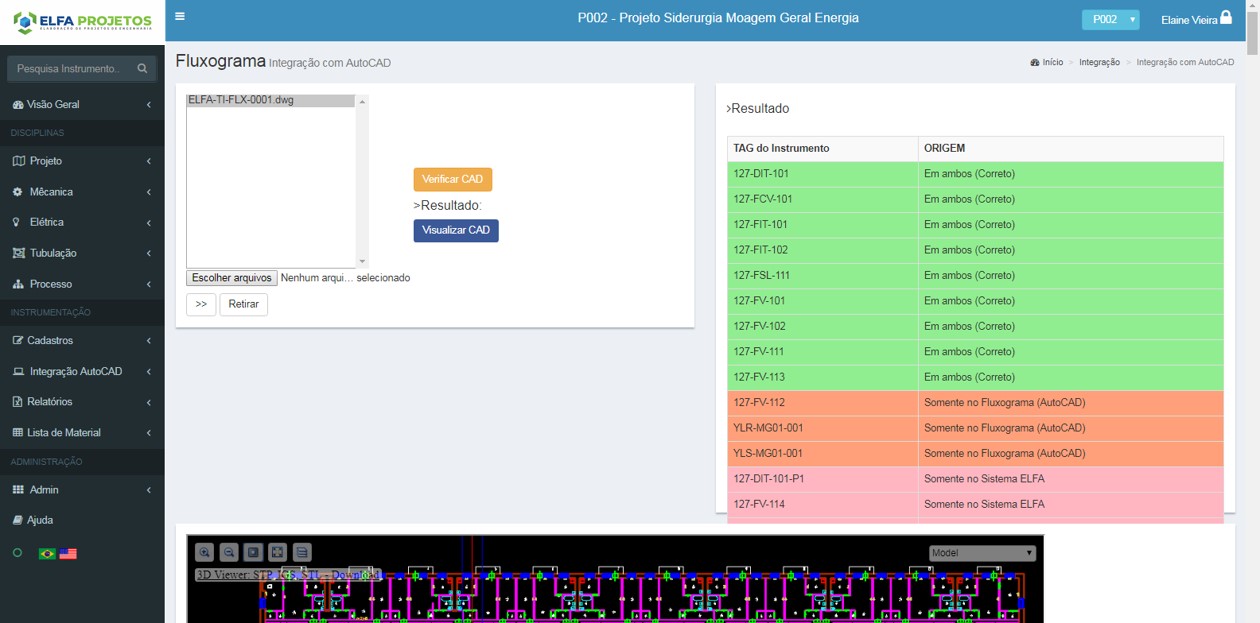The width and height of the screenshot is (1260, 623).
Task: Click the search magnifier icon in sidebar
Action: click(x=142, y=69)
